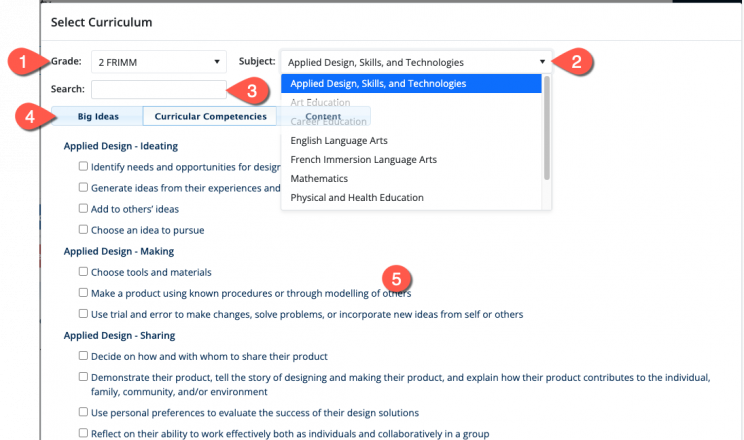
Task: Click the 'Applied Design - Making' heading
Action: (119, 251)
